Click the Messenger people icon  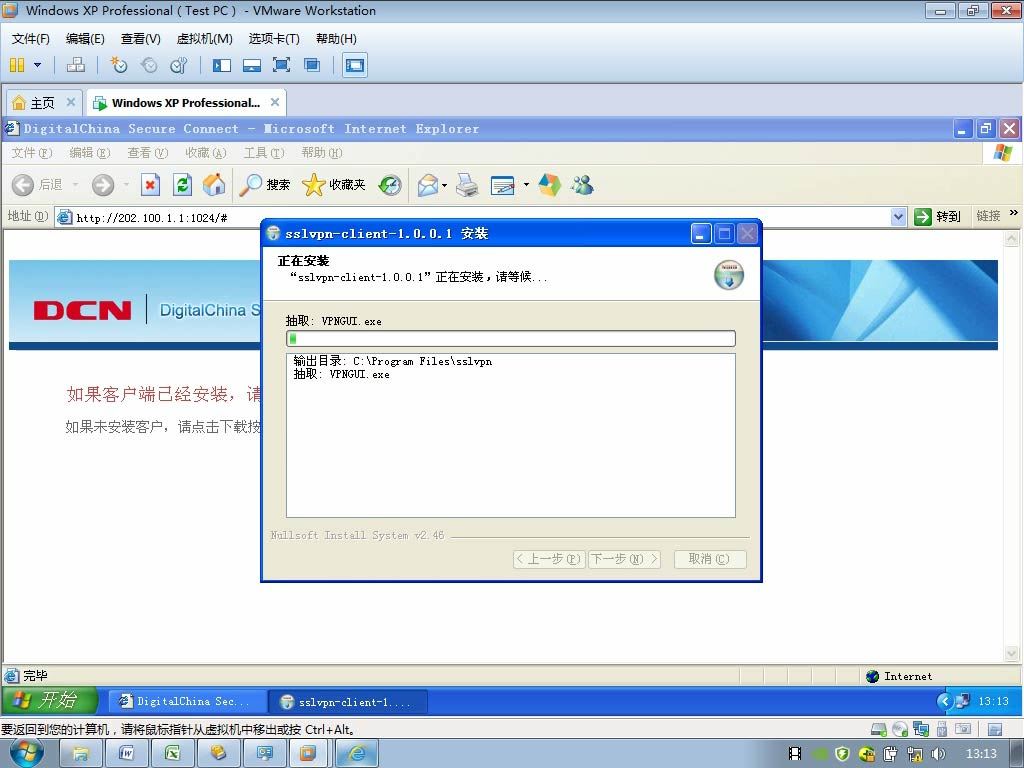pyautogui.click(x=582, y=185)
